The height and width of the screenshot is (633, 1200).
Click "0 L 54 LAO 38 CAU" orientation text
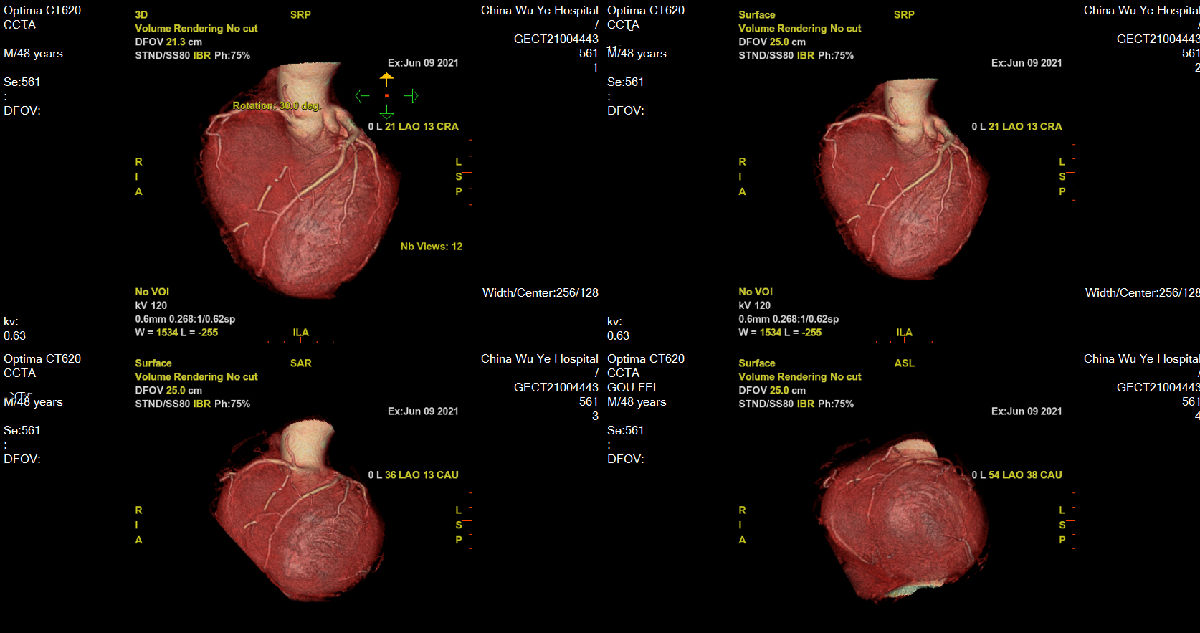[1016, 474]
